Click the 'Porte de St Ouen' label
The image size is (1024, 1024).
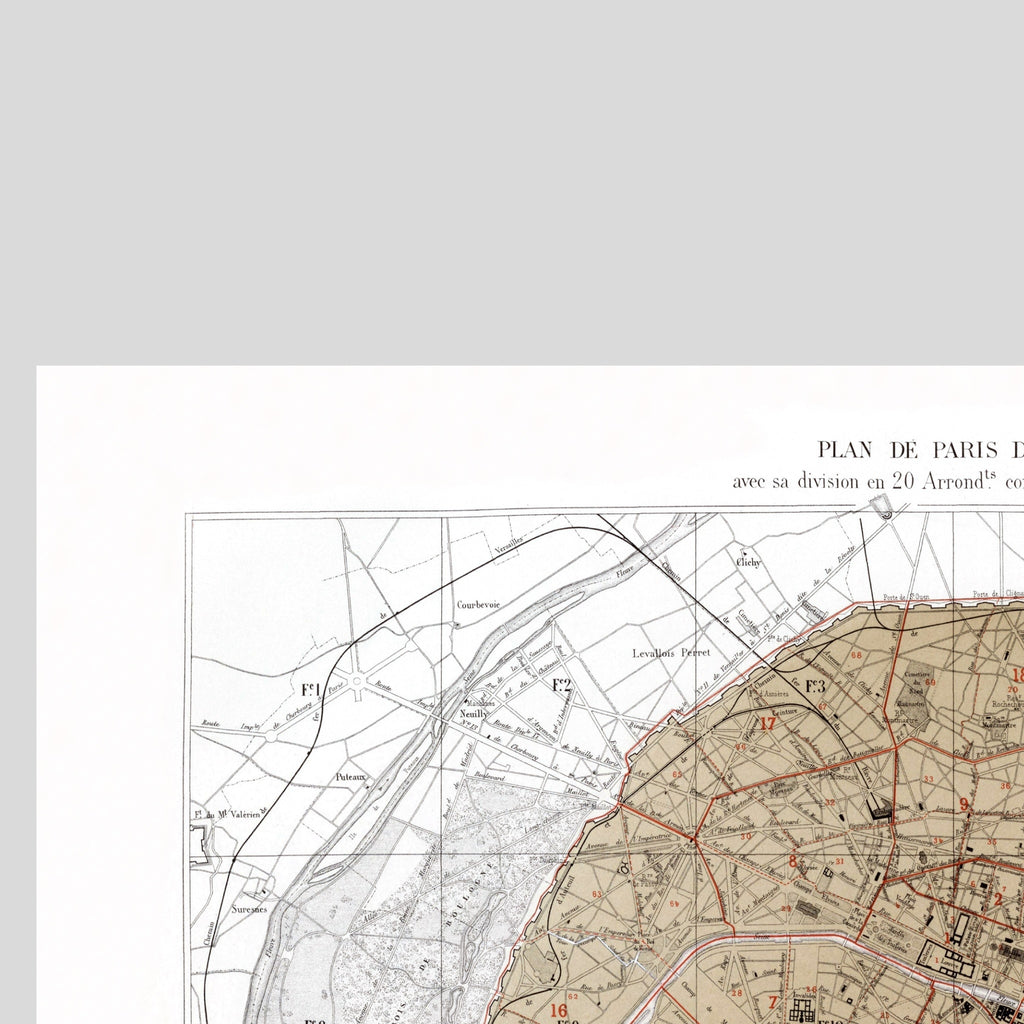coord(906,597)
